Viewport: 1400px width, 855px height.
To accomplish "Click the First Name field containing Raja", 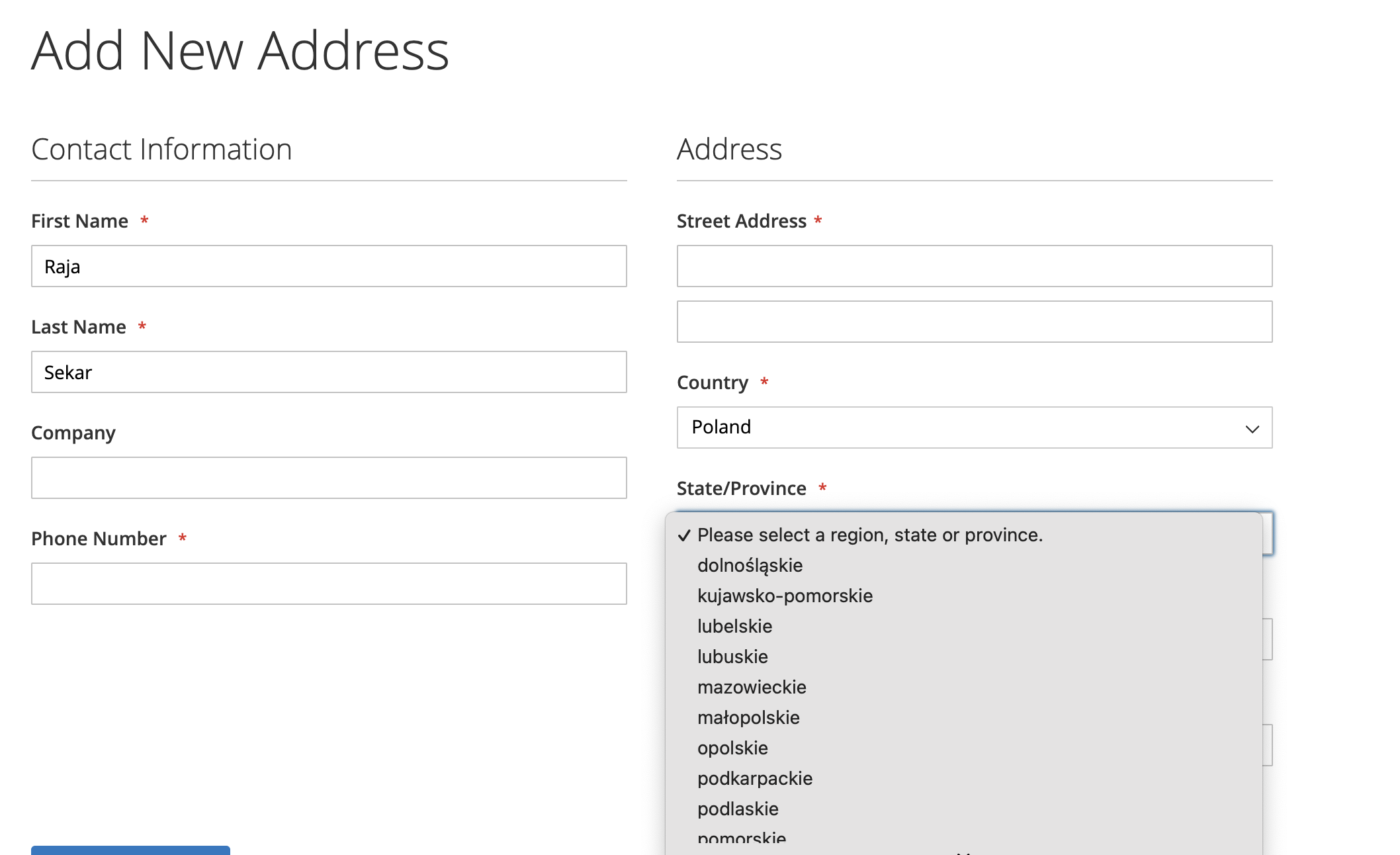I will point(329,266).
